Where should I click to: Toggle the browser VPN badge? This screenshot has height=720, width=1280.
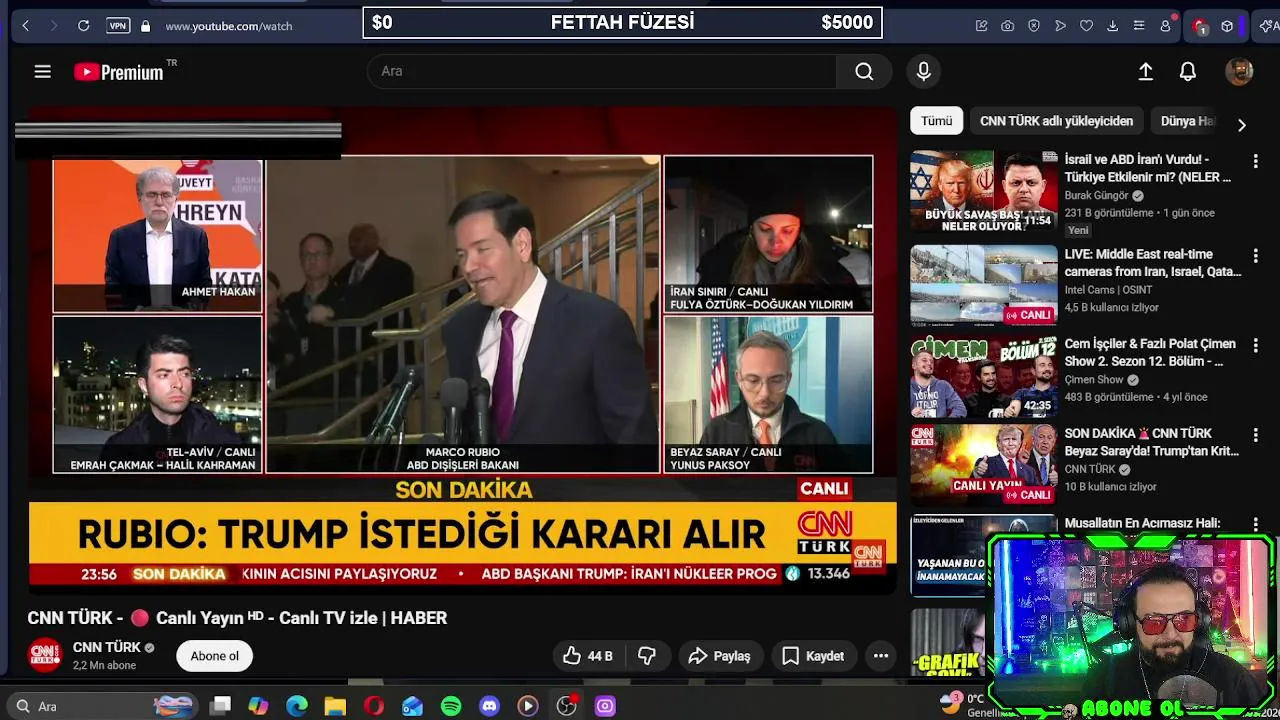point(118,26)
